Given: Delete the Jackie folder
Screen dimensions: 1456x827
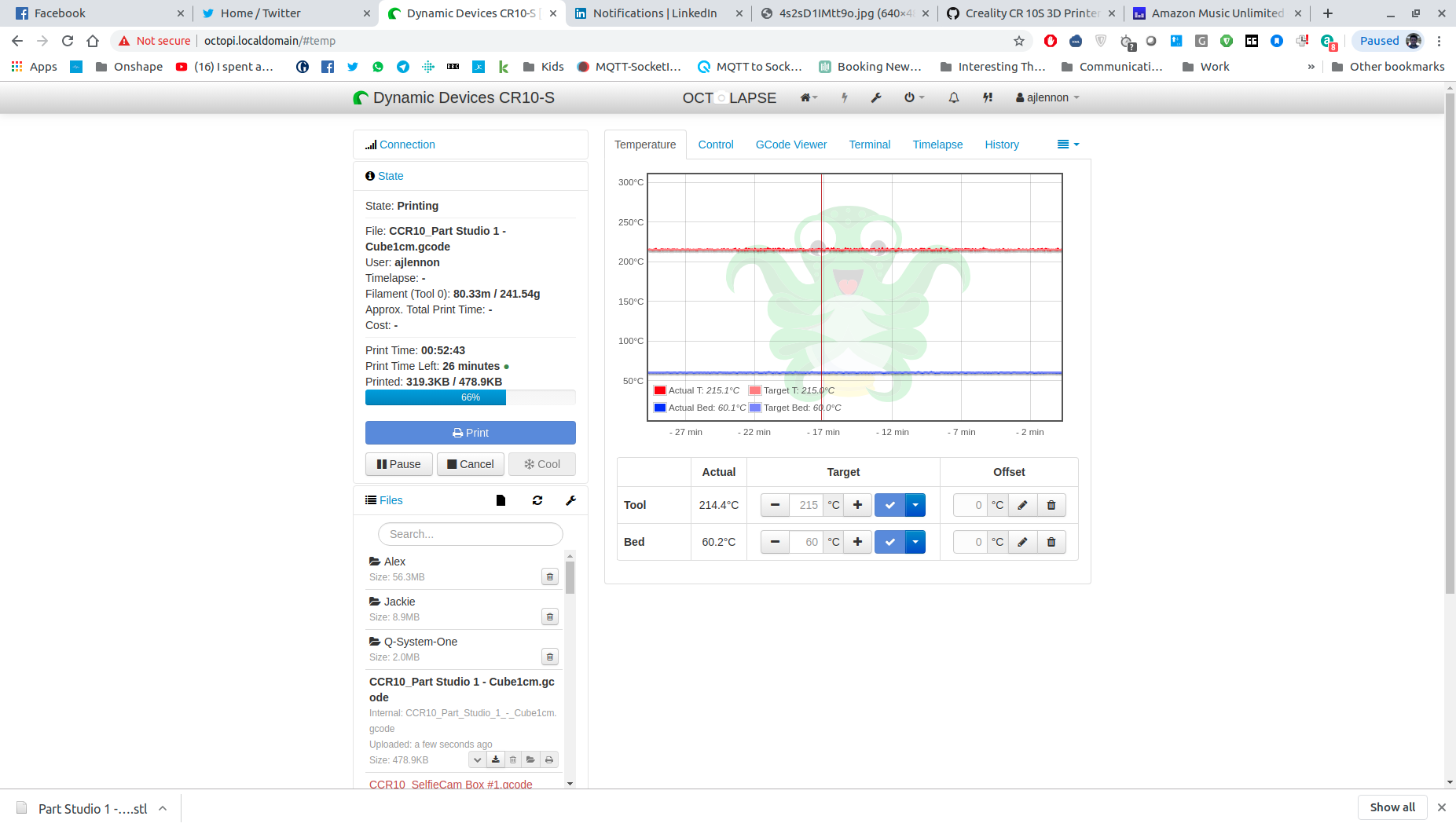Looking at the screenshot, I should point(550,617).
